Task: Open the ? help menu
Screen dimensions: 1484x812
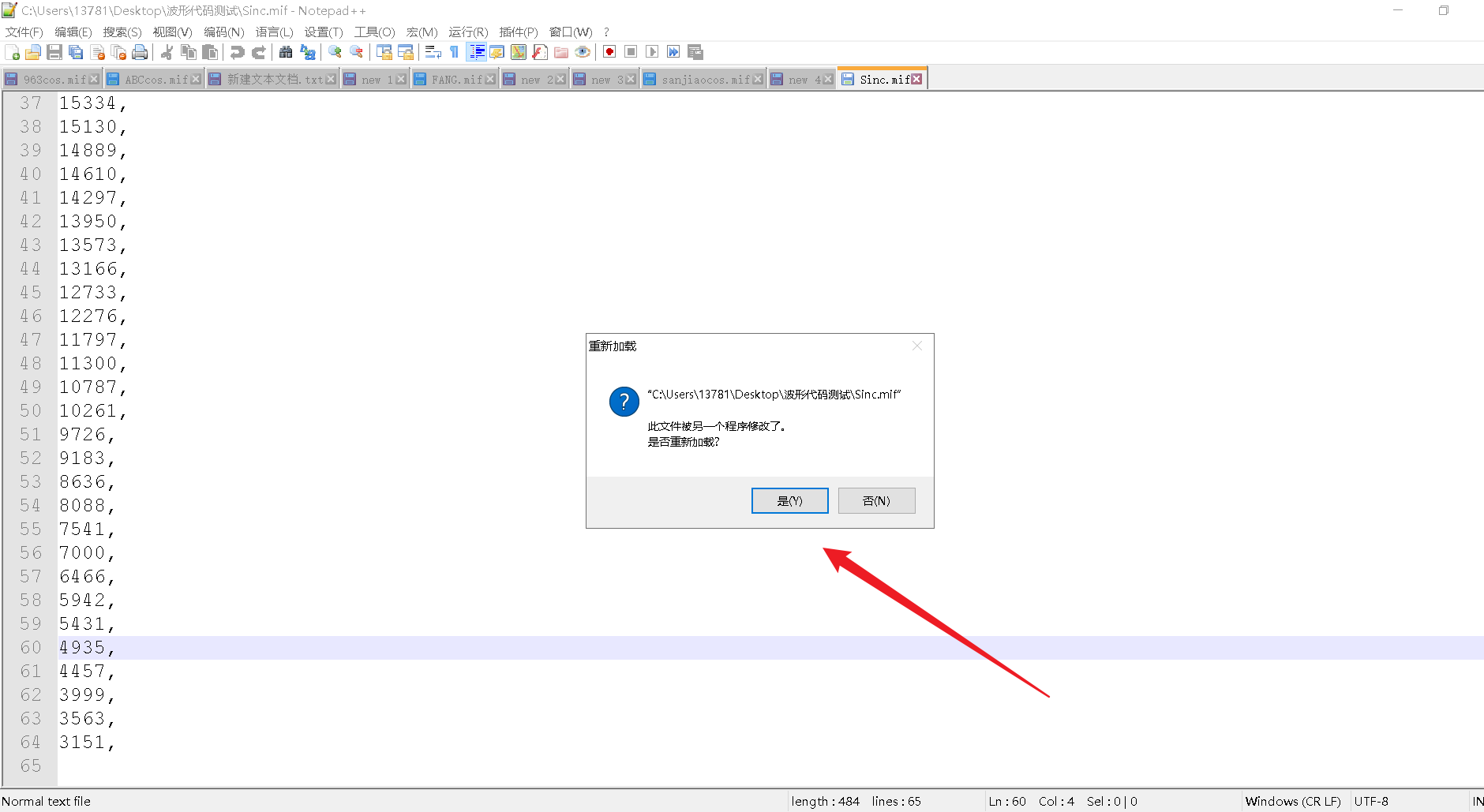Action: tap(606, 32)
